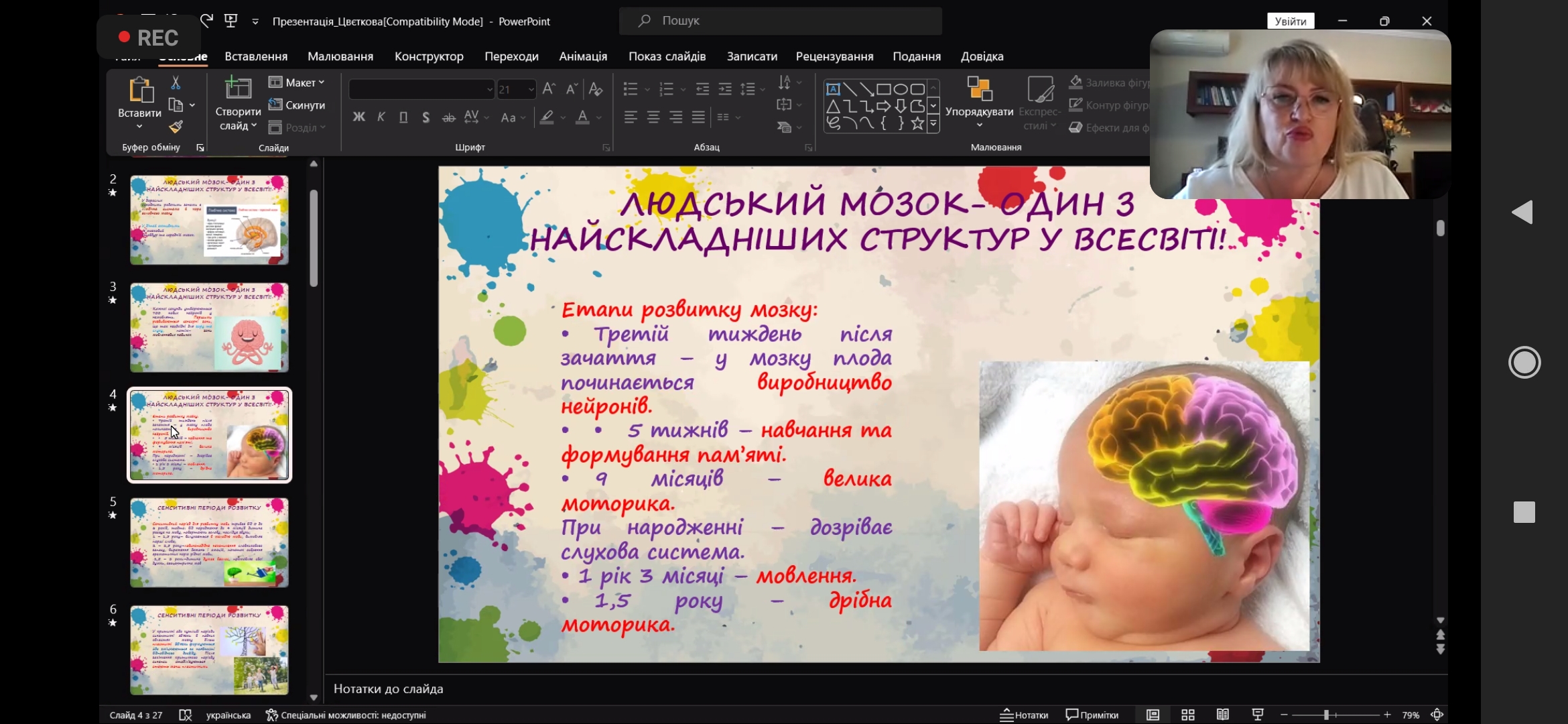Screen dimensions: 1568x724
Task: Click the redo arrow in title bar
Action: (206, 21)
